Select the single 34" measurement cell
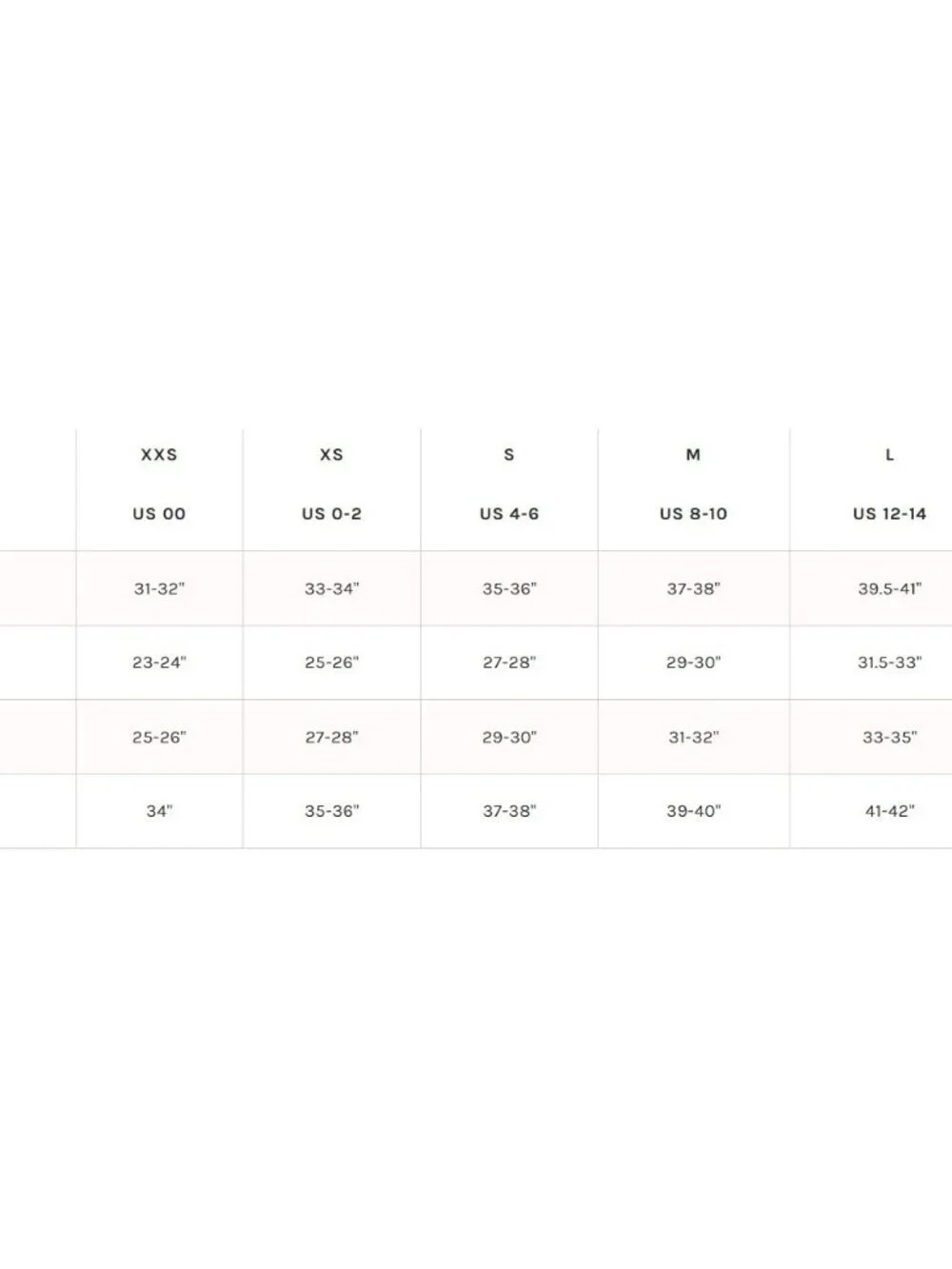This screenshot has height=1269, width=952. tap(159, 811)
